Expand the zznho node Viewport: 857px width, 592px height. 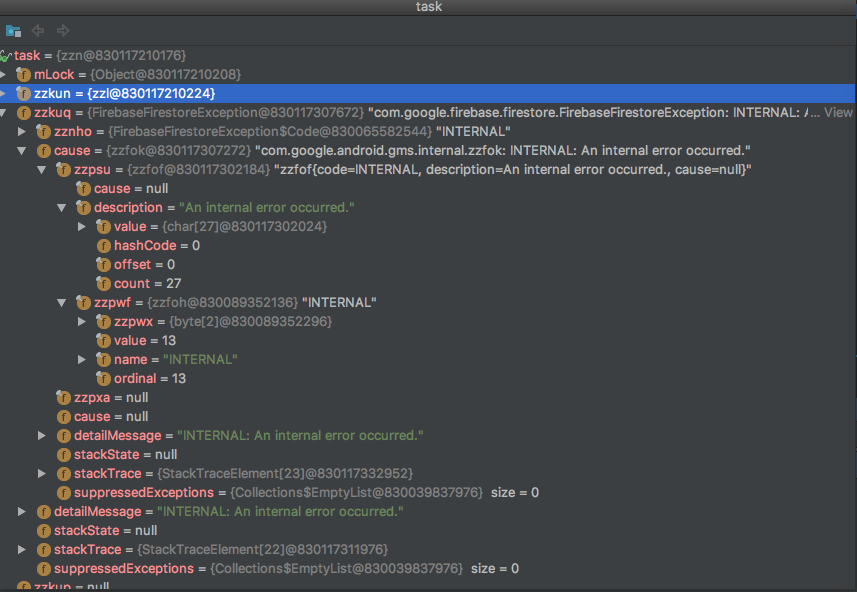coord(22,132)
